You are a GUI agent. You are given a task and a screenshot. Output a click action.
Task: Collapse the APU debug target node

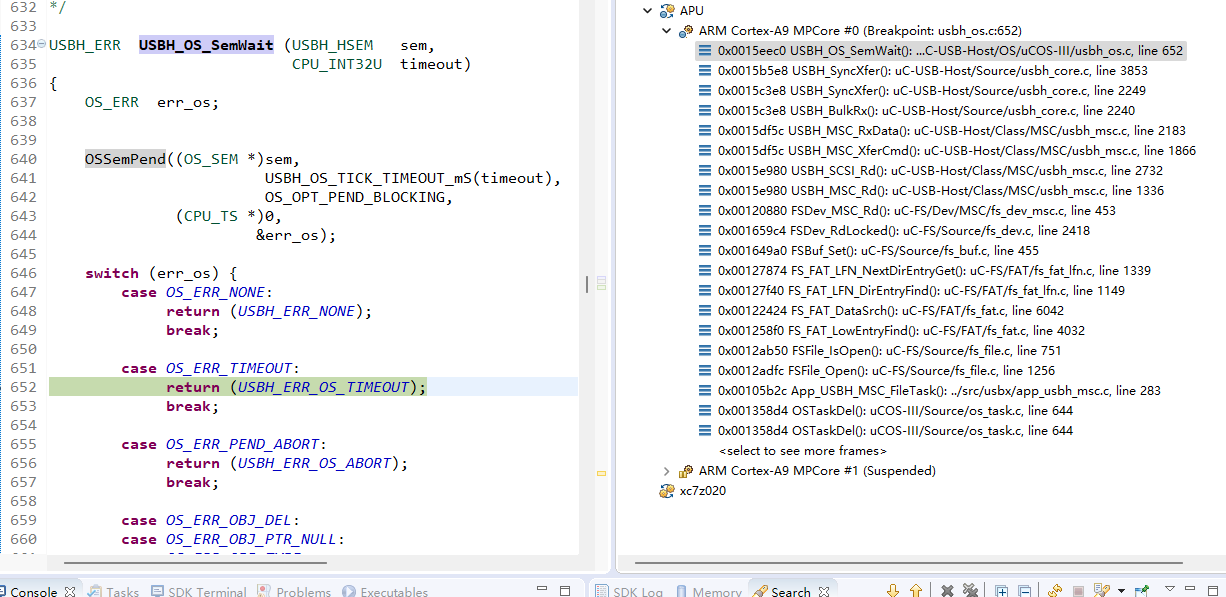click(x=648, y=11)
